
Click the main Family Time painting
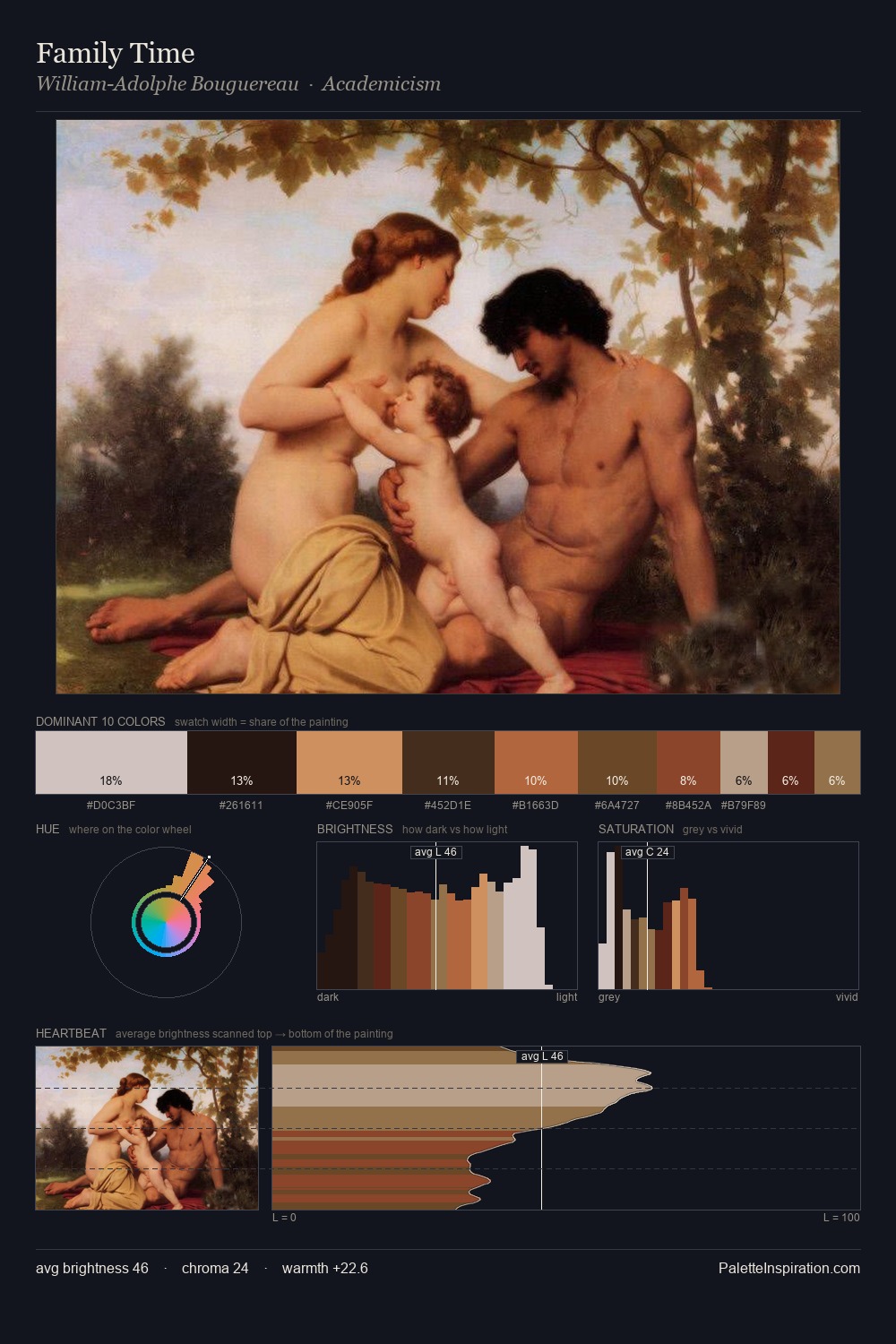coord(448,407)
